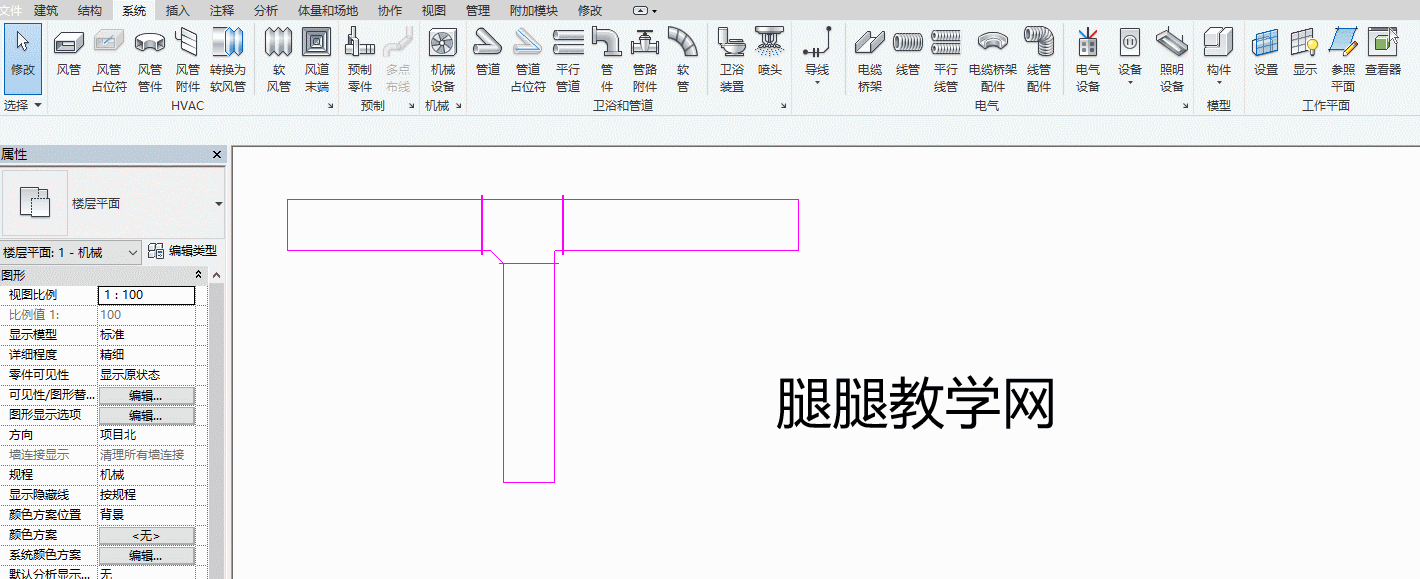Image resolution: width=1420 pixels, height=579 pixels.
Task: Click 编辑 button for 系统颜色方案
Action: click(x=146, y=555)
